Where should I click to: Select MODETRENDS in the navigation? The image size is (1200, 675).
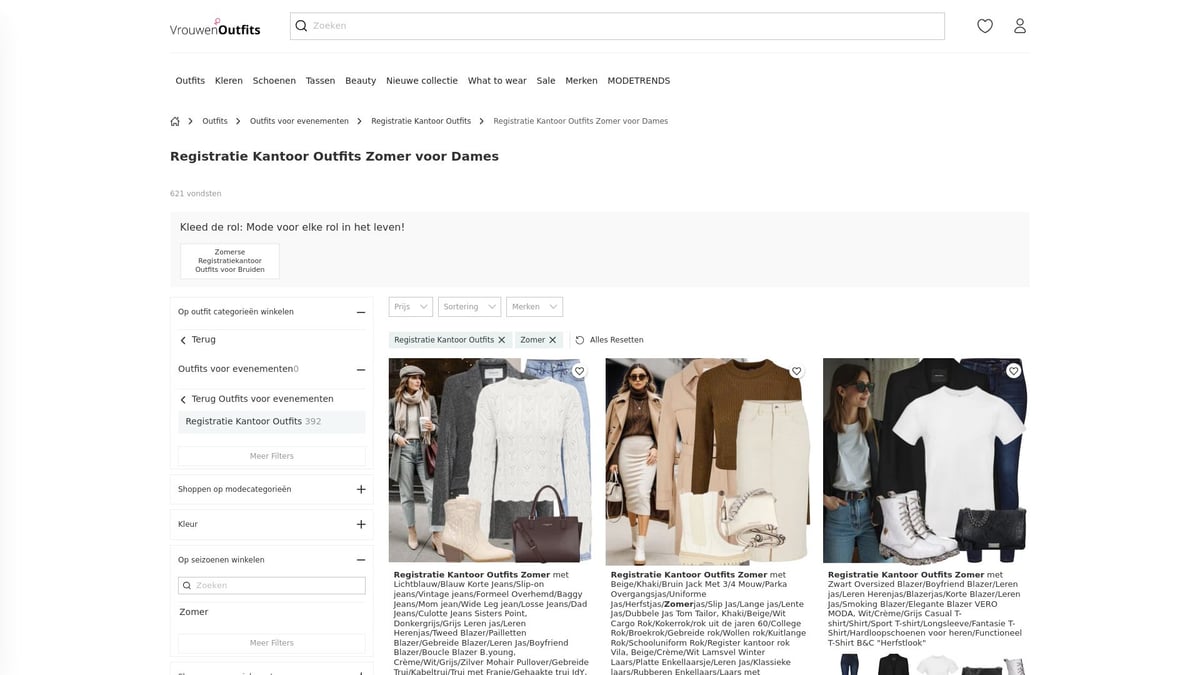point(638,80)
